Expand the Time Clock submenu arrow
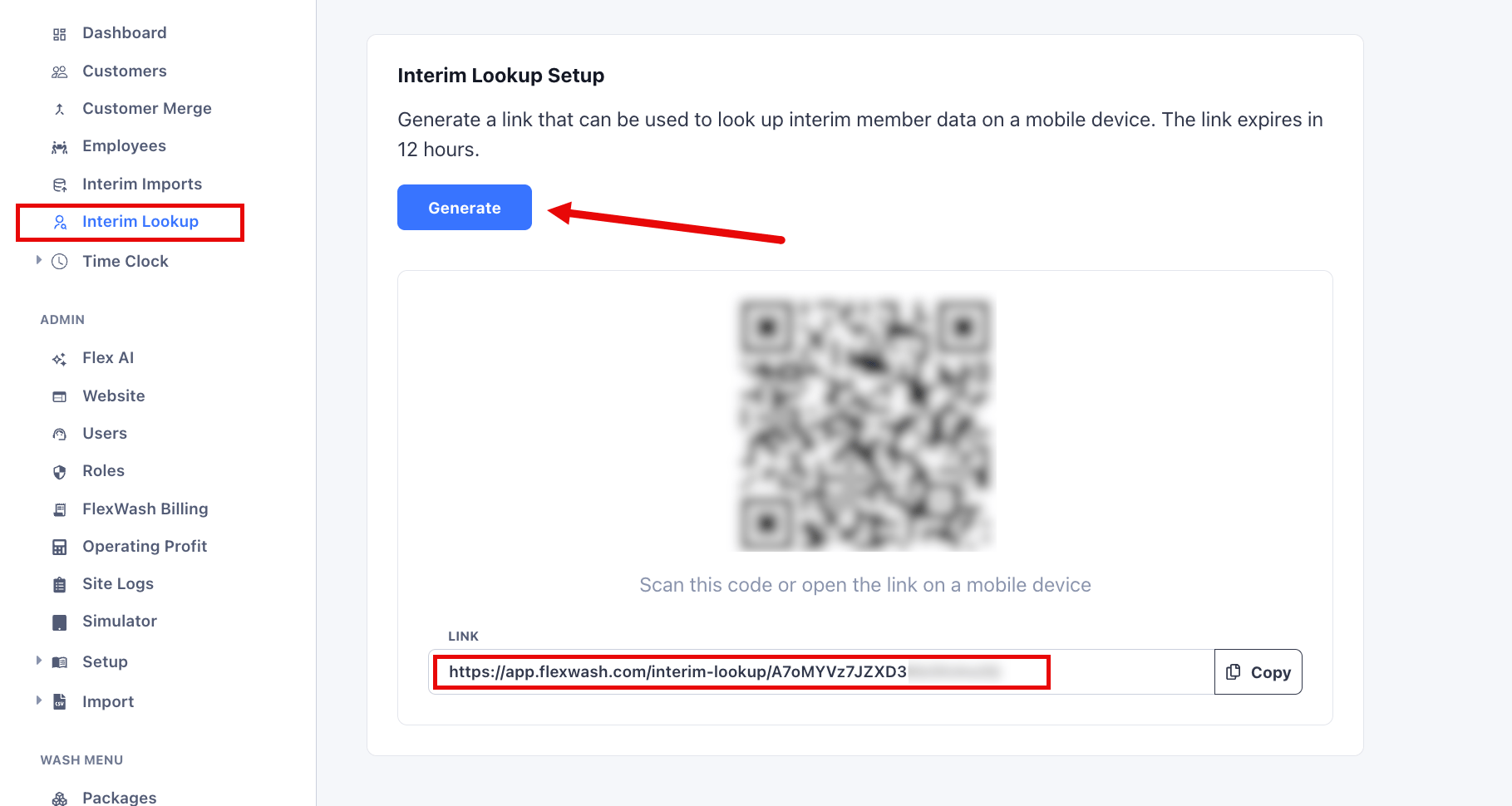Screen dimensions: 1512x806 (x=38, y=260)
